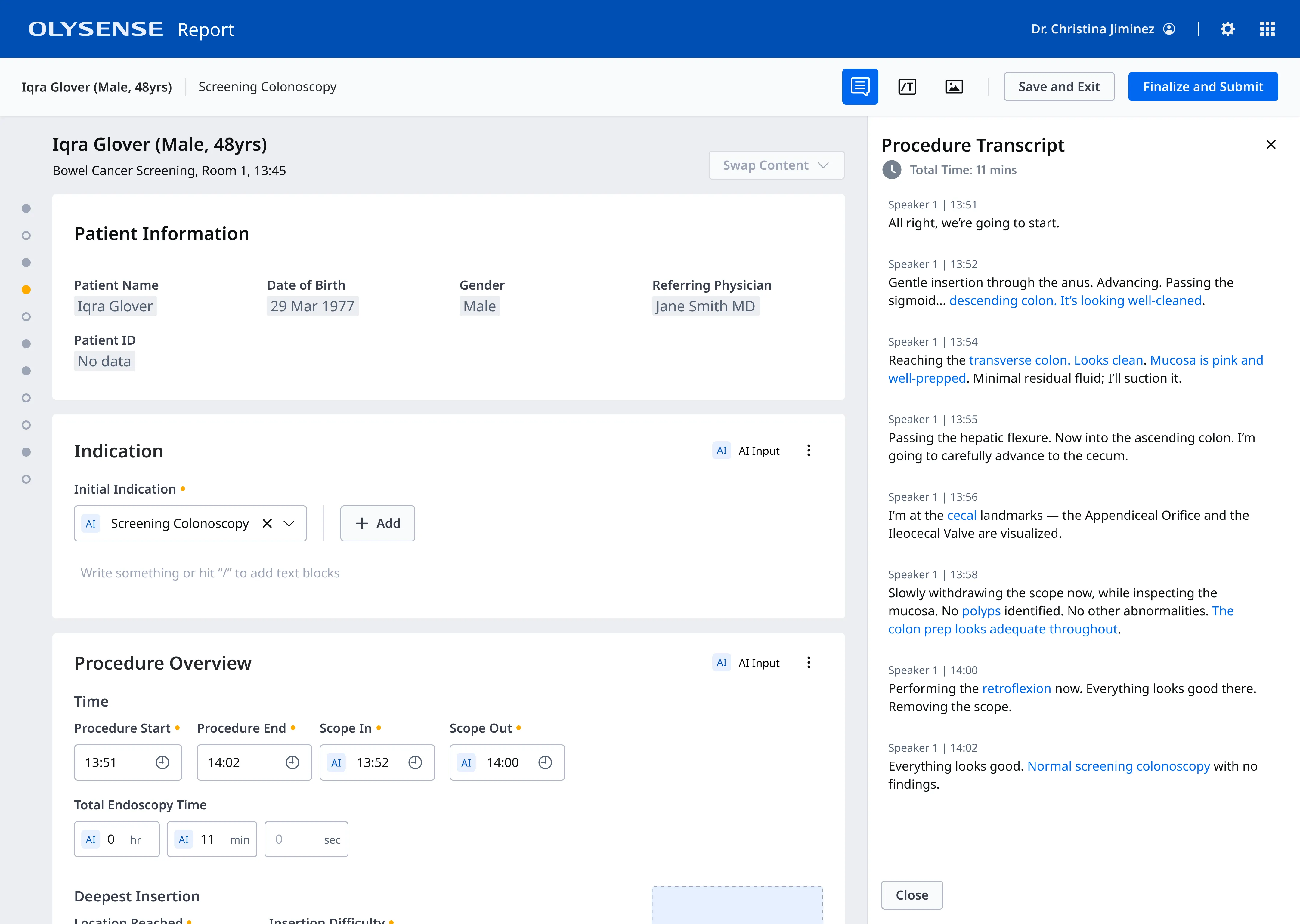Click the Add indication button
The image size is (1300, 924).
coord(377,523)
